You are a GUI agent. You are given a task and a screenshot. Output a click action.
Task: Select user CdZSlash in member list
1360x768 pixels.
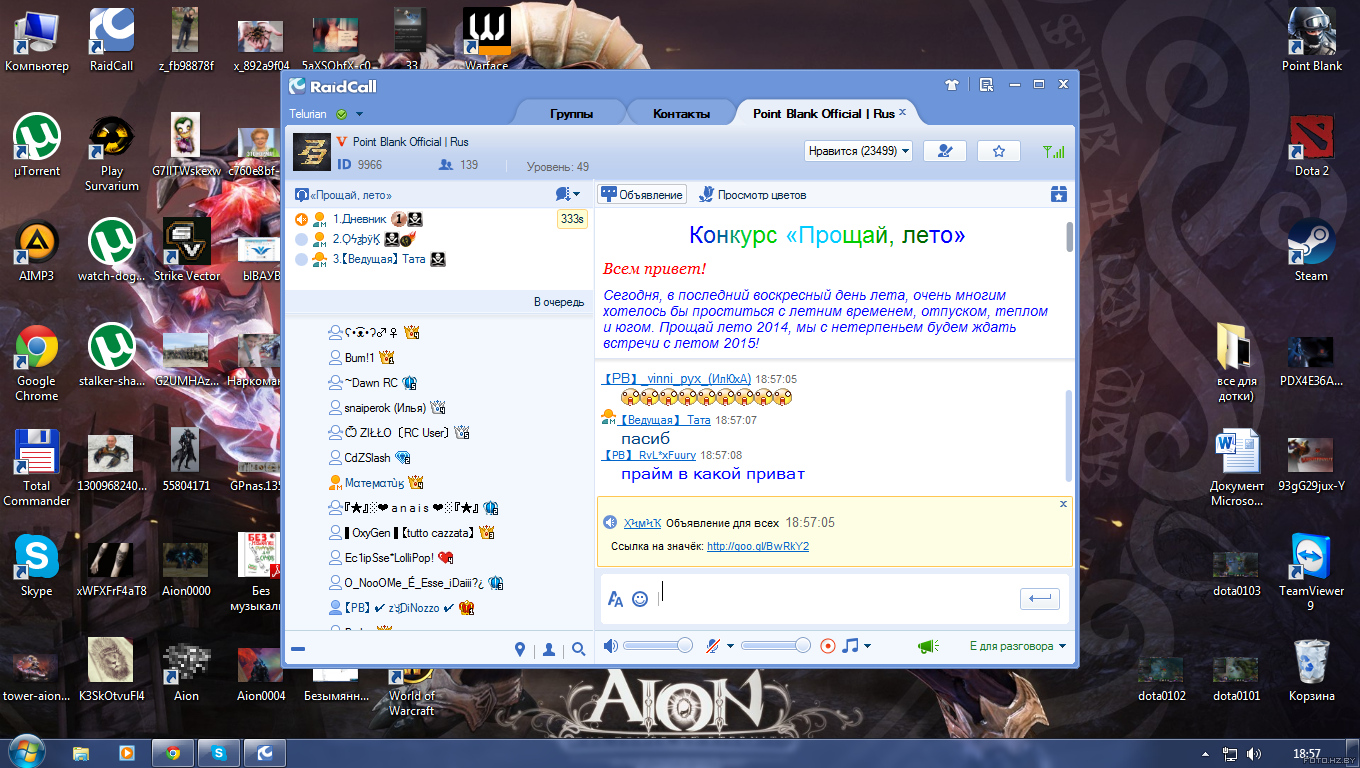369,457
